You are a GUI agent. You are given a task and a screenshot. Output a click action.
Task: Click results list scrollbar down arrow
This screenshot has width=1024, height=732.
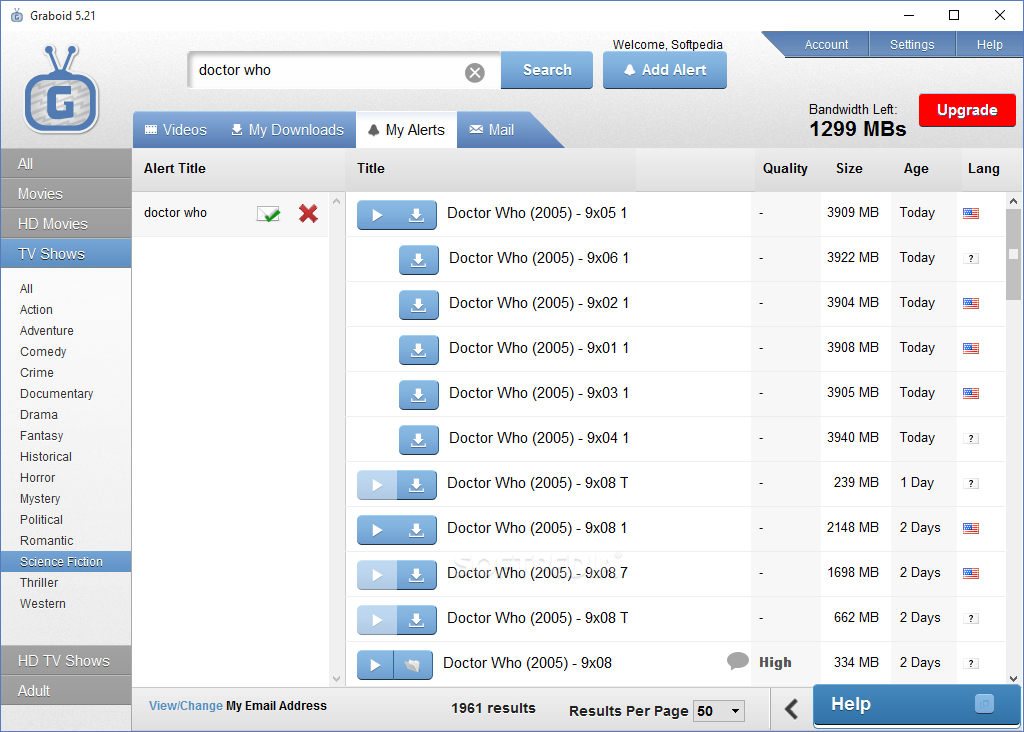click(x=1014, y=678)
